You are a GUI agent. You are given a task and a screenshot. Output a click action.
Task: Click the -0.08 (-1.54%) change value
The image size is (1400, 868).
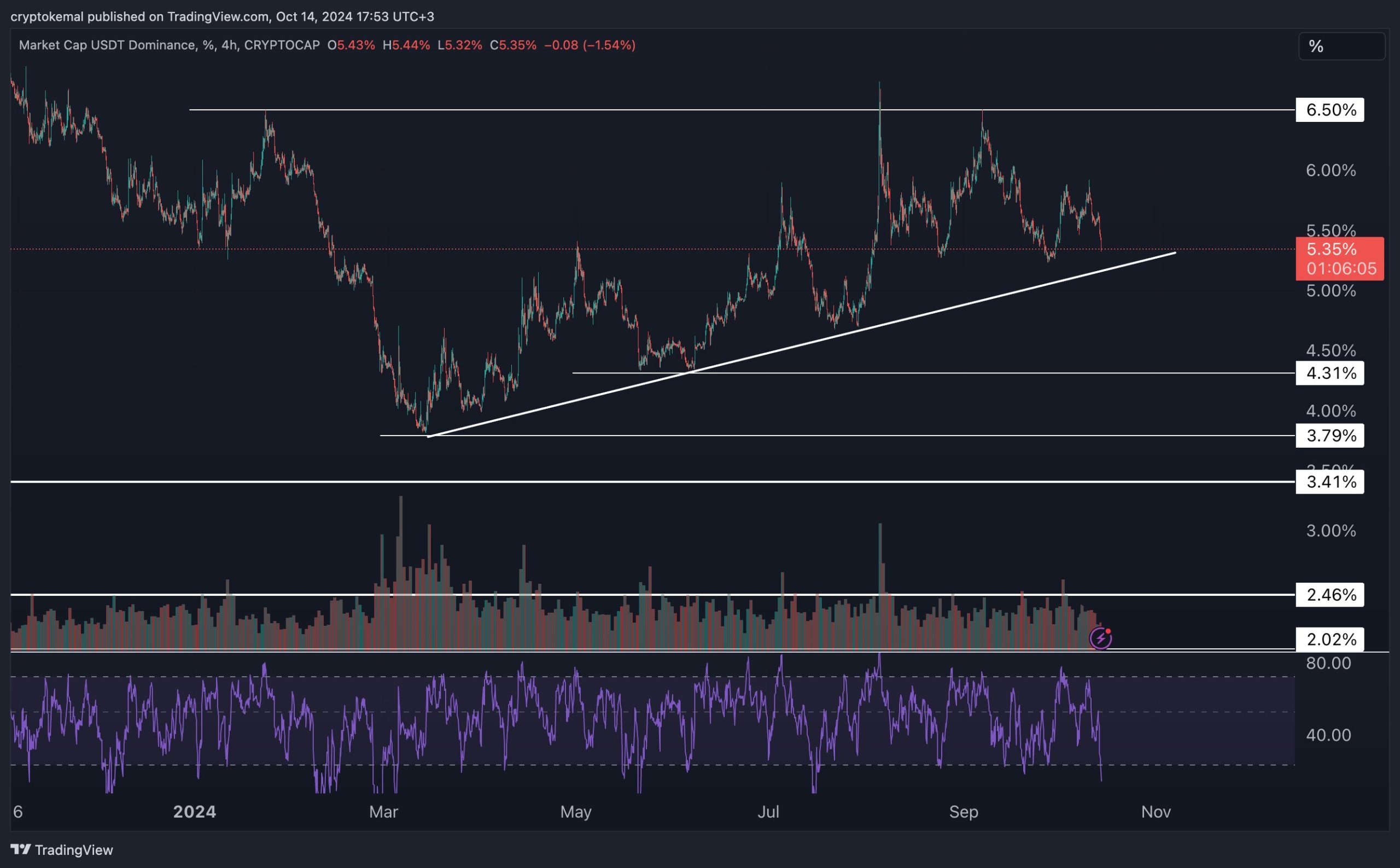(x=589, y=45)
